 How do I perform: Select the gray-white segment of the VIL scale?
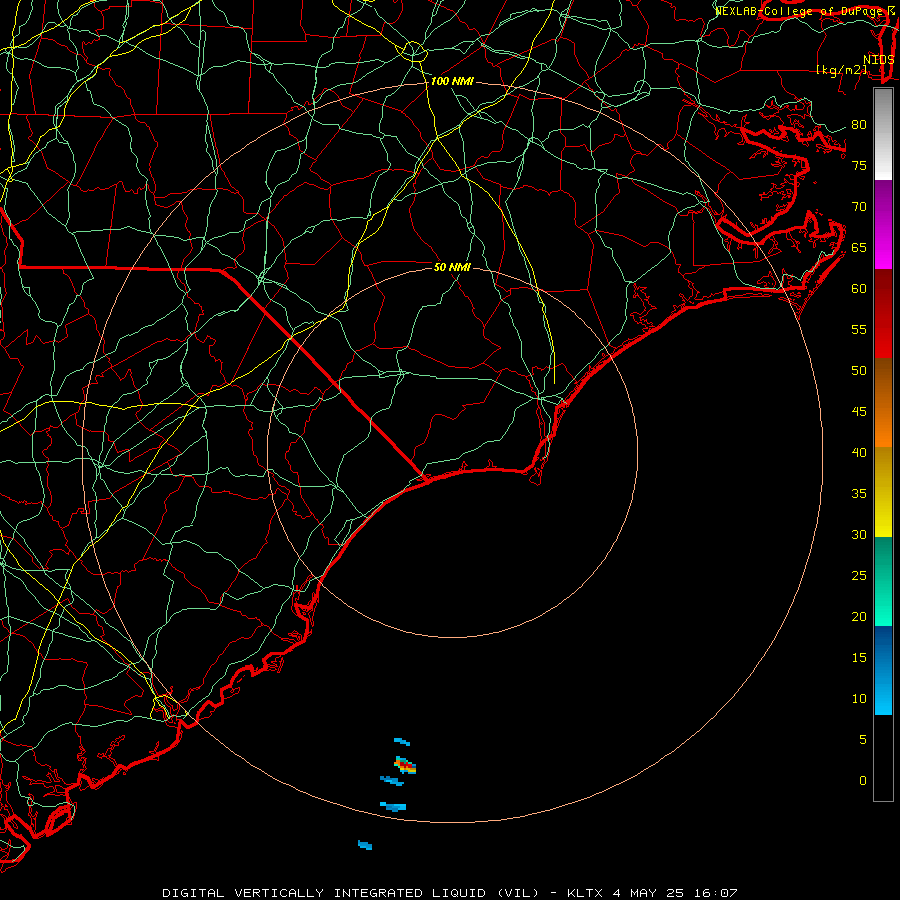point(883,134)
